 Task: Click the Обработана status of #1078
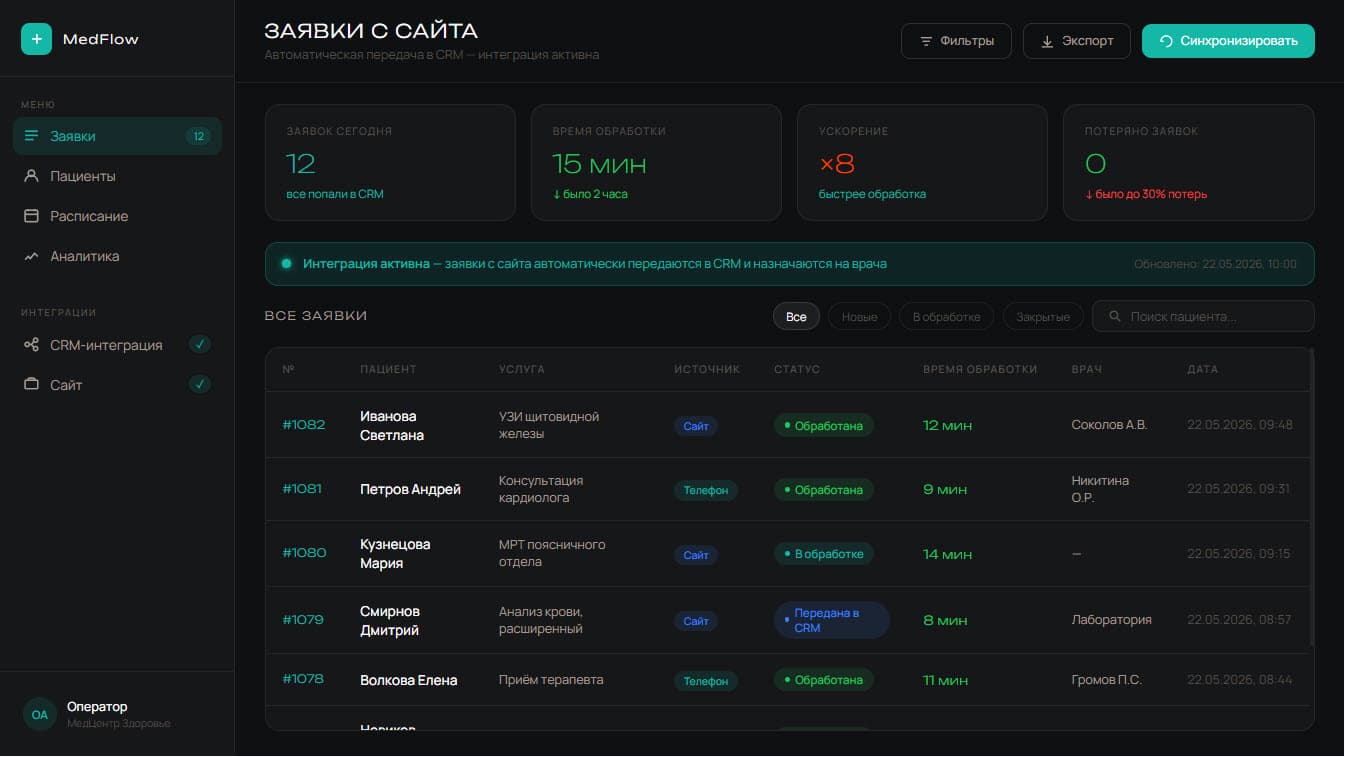824,680
